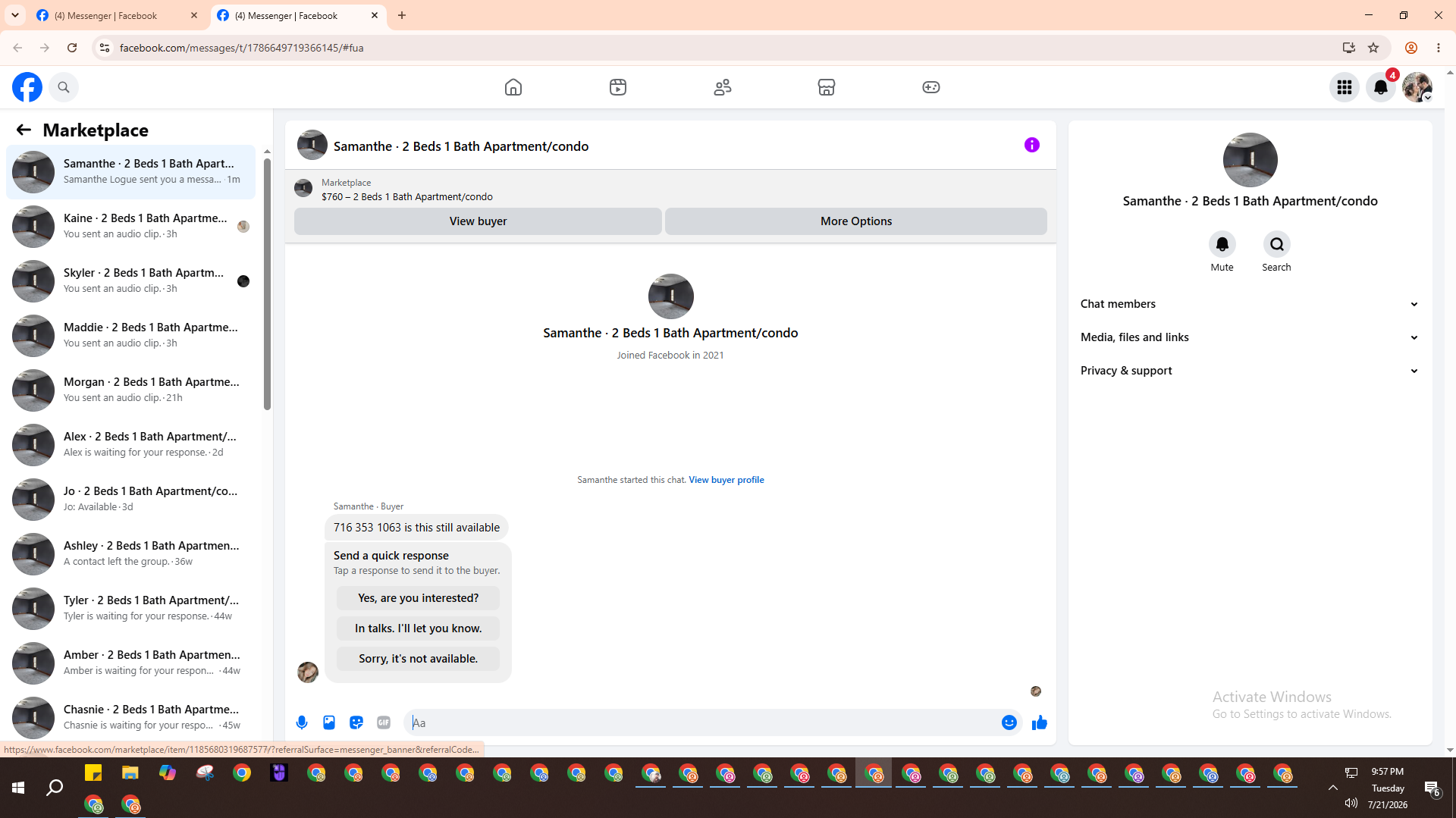Open a new browser tab
Screen dimensions: 1456x818
(x=402, y=15)
